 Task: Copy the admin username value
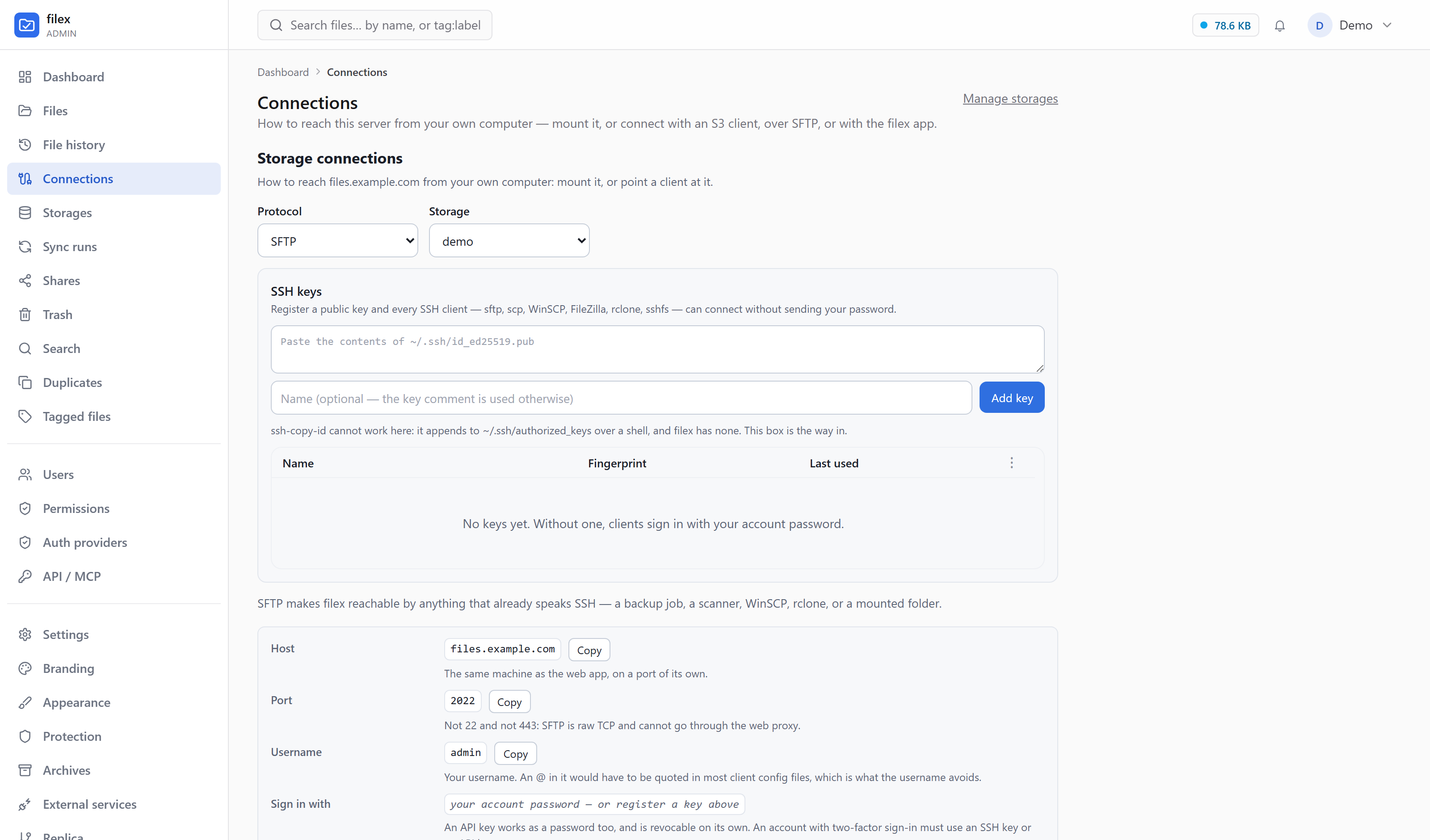[x=515, y=753]
